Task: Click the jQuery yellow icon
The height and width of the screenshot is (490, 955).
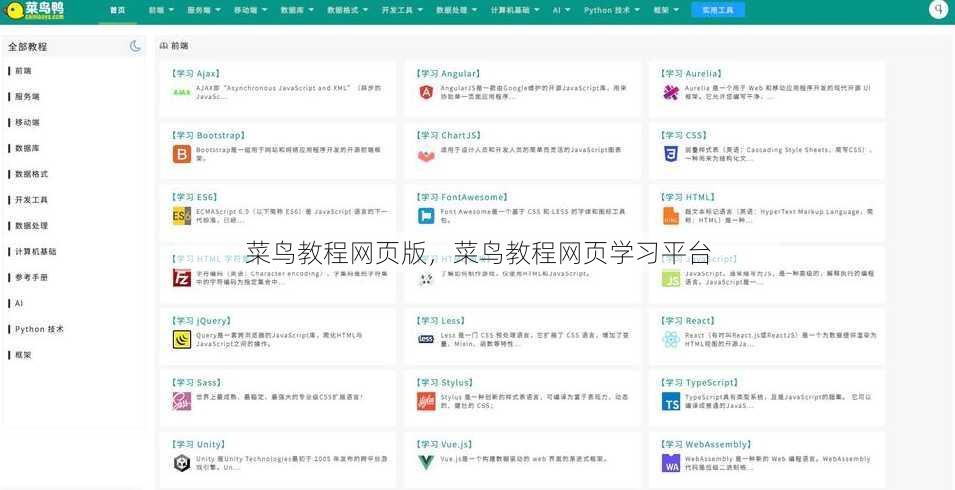Action: pos(181,340)
